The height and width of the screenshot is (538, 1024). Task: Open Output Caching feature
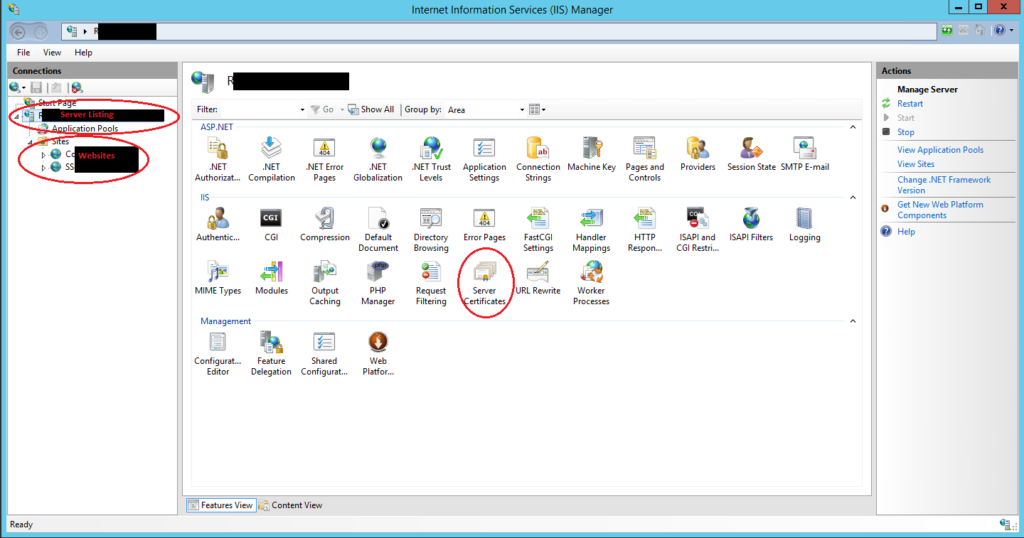(x=325, y=283)
